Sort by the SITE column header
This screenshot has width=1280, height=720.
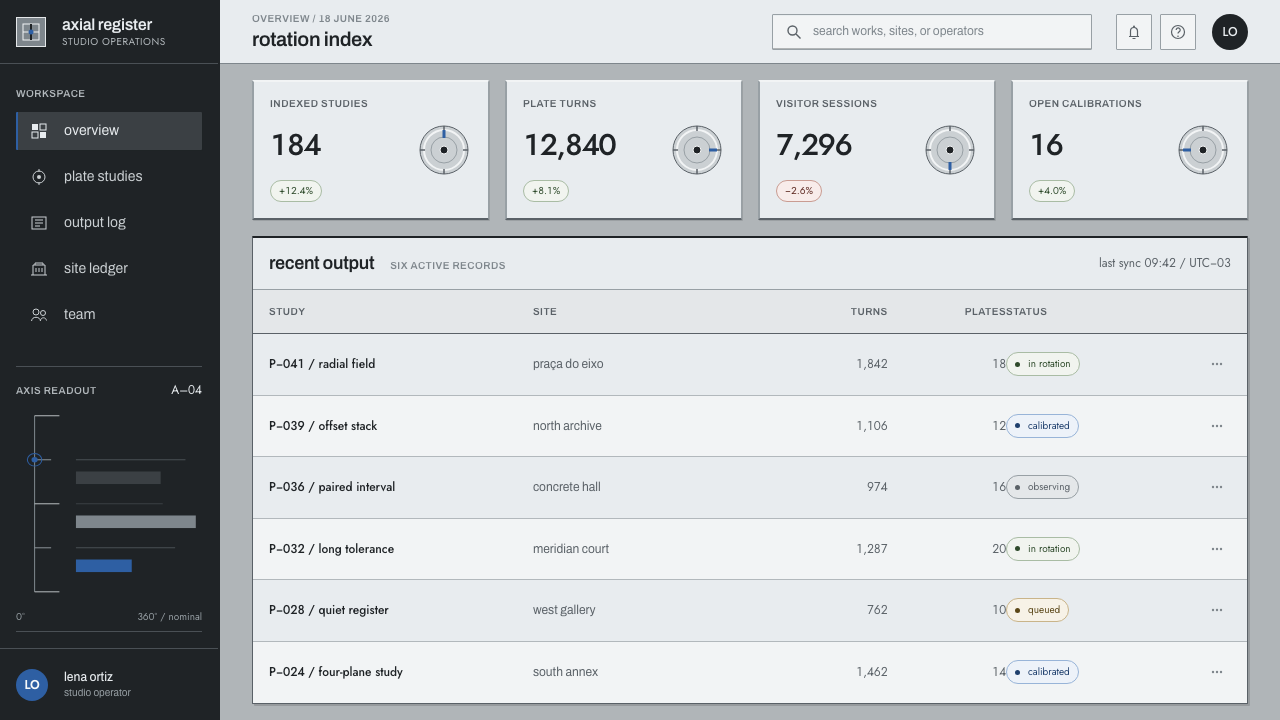coord(545,312)
